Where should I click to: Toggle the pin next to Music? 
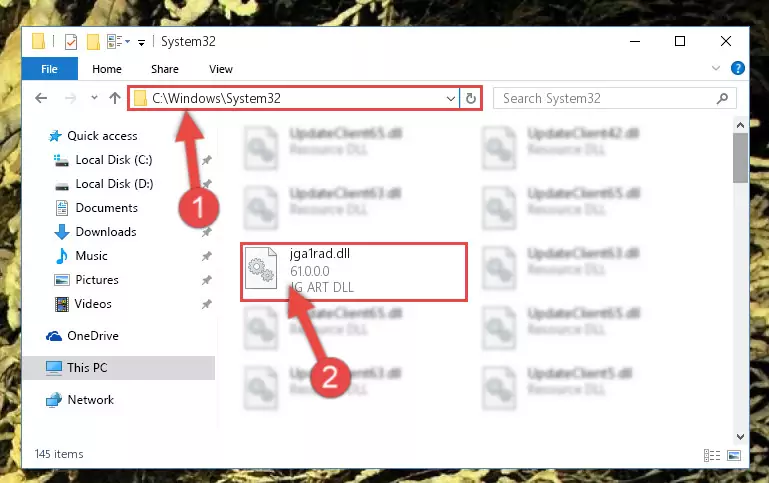point(206,256)
